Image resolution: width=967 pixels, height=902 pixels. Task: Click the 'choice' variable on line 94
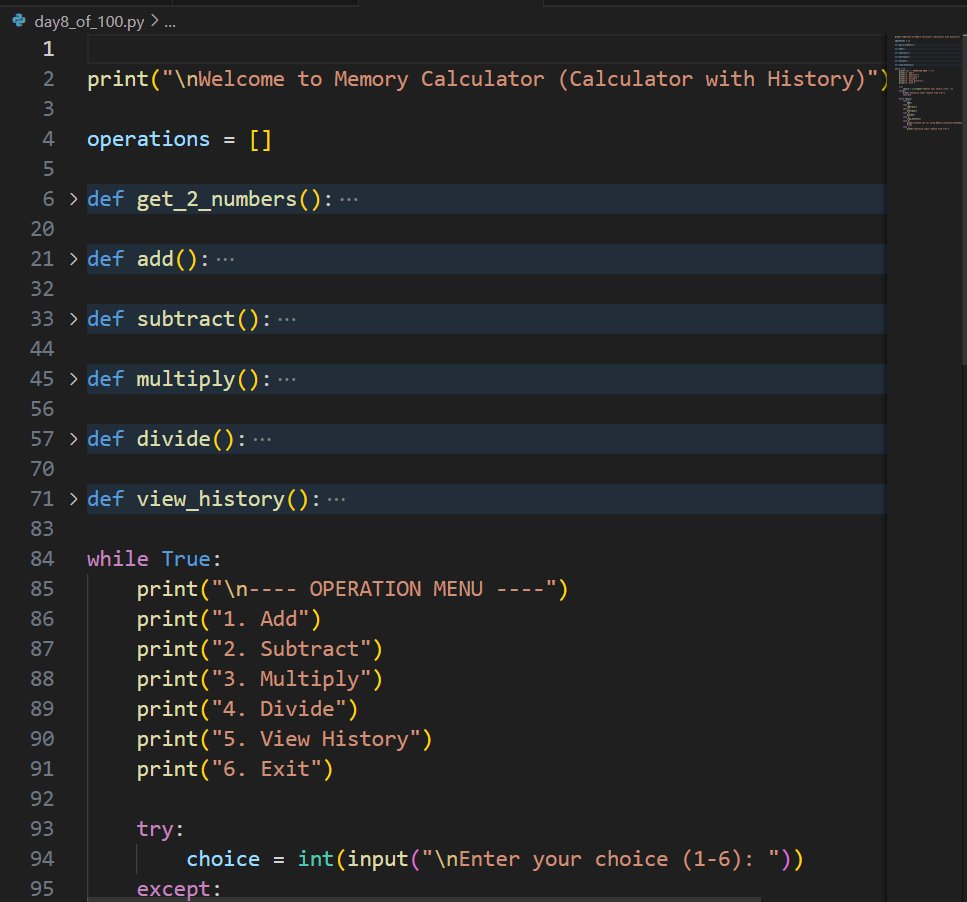point(223,859)
